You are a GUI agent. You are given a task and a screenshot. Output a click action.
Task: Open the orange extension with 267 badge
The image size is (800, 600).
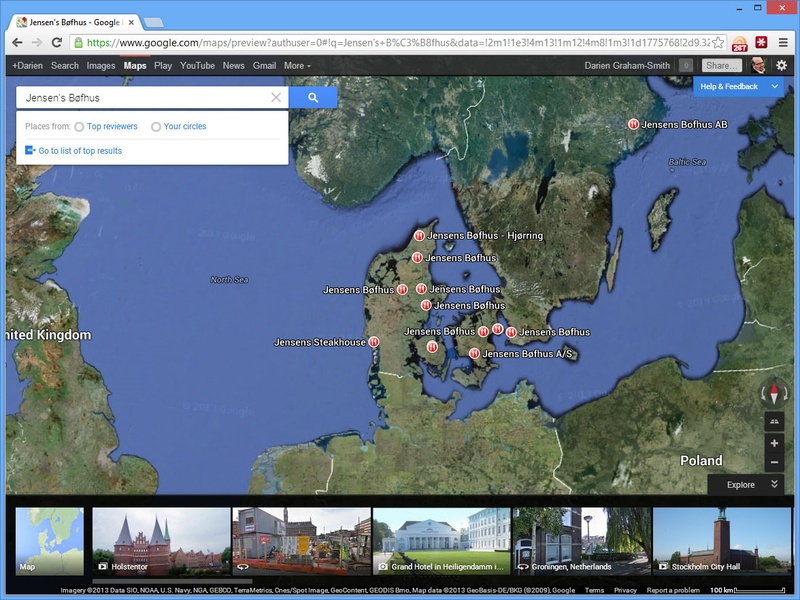tap(739, 44)
